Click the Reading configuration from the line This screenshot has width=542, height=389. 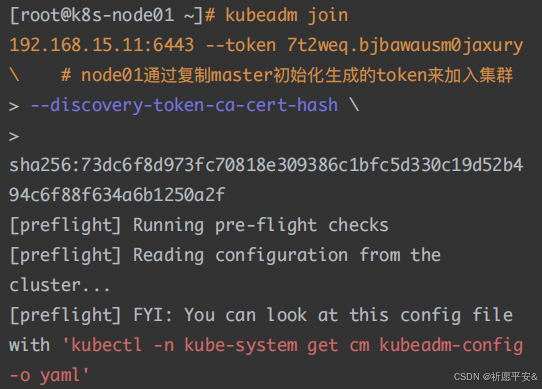(225, 255)
